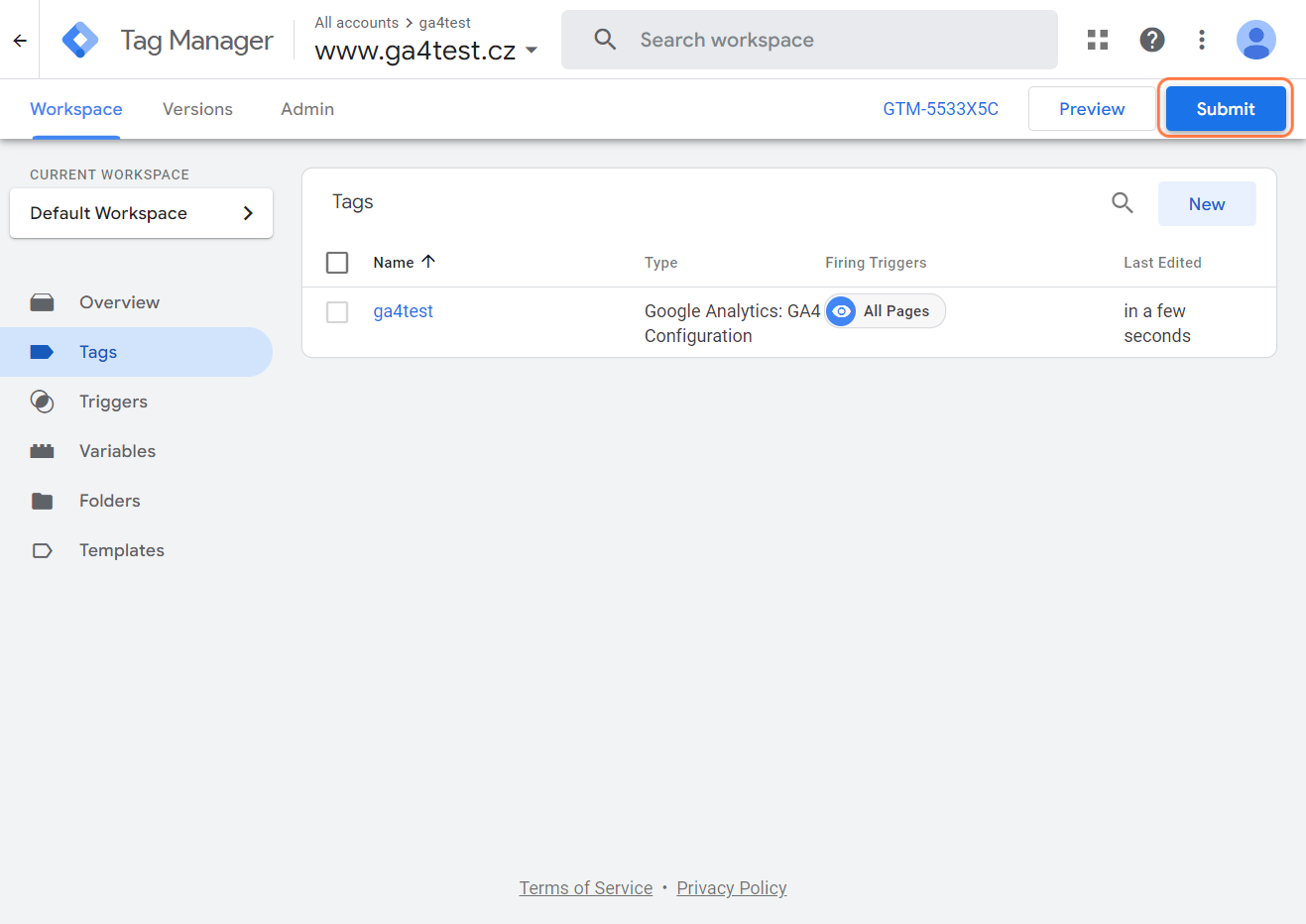The height and width of the screenshot is (924, 1306).
Task: Open the help question mark icon
Action: point(1151,40)
